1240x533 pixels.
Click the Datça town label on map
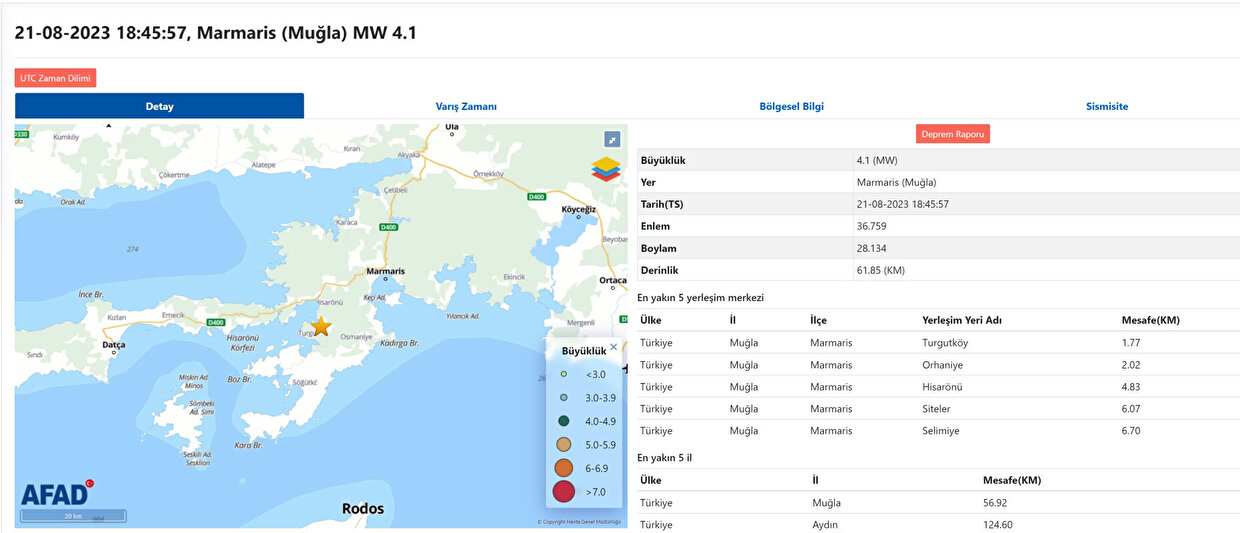pyautogui.click(x=114, y=344)
